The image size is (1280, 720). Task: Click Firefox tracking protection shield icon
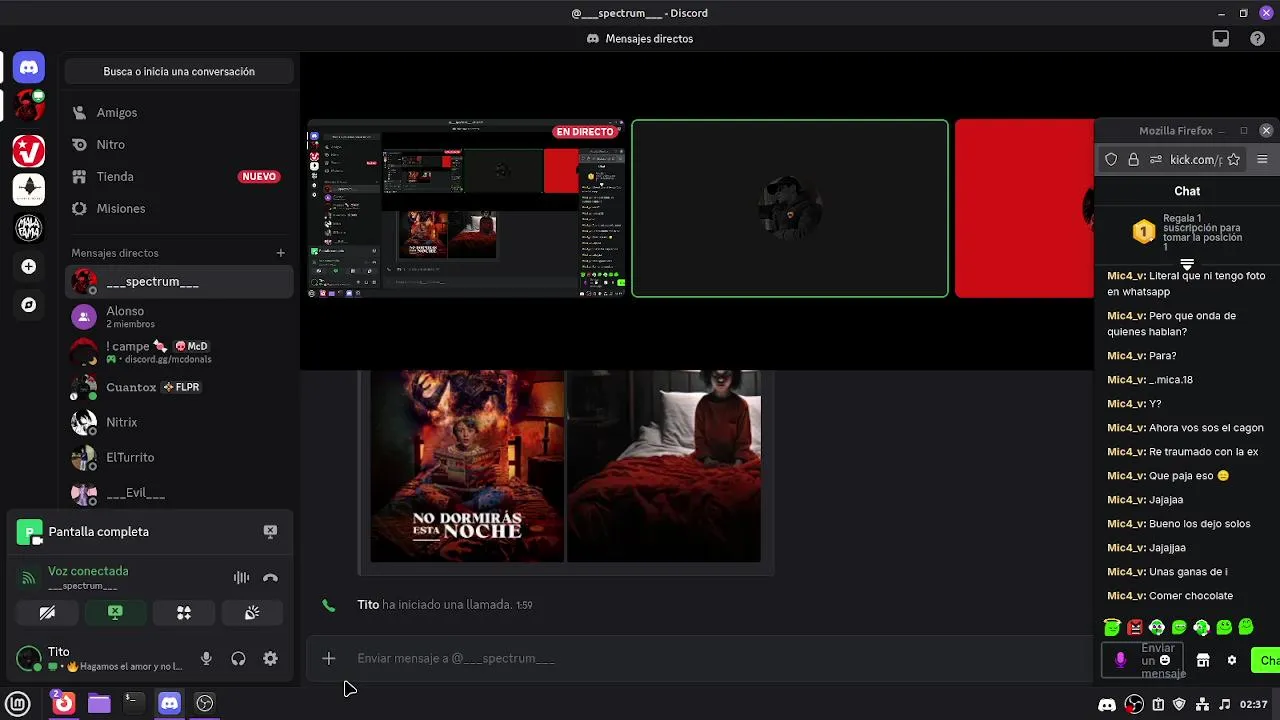point(1111,159)
